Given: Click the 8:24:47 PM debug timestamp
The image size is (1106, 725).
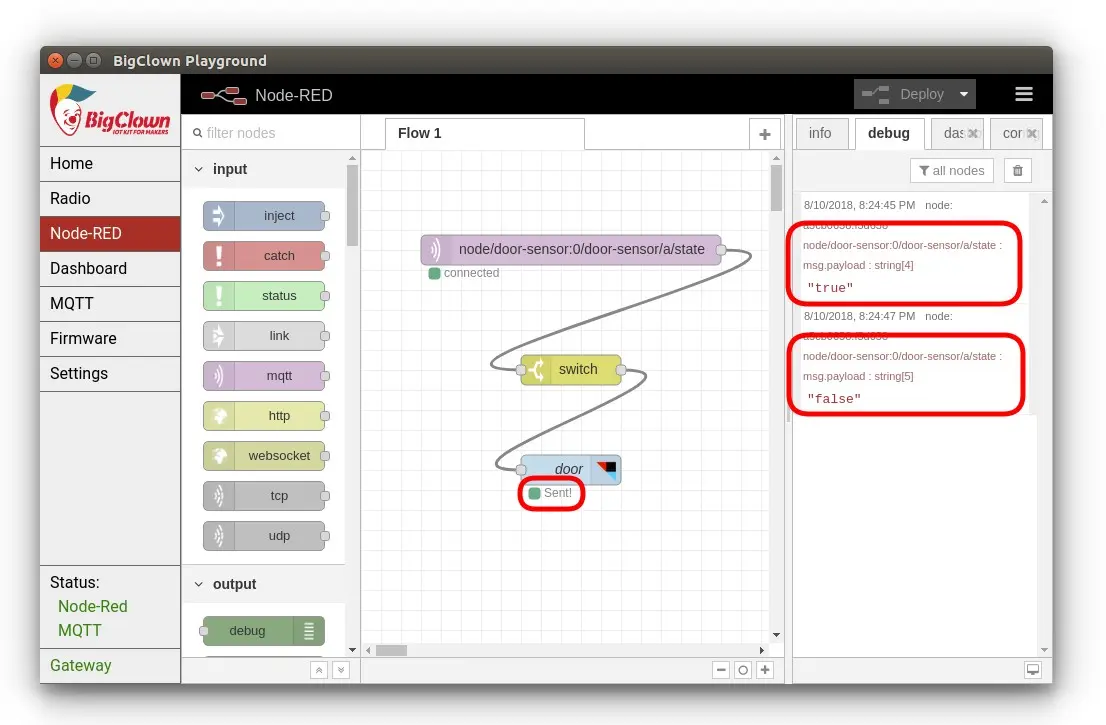Looking at the screenshot, I should click(859, 316).
